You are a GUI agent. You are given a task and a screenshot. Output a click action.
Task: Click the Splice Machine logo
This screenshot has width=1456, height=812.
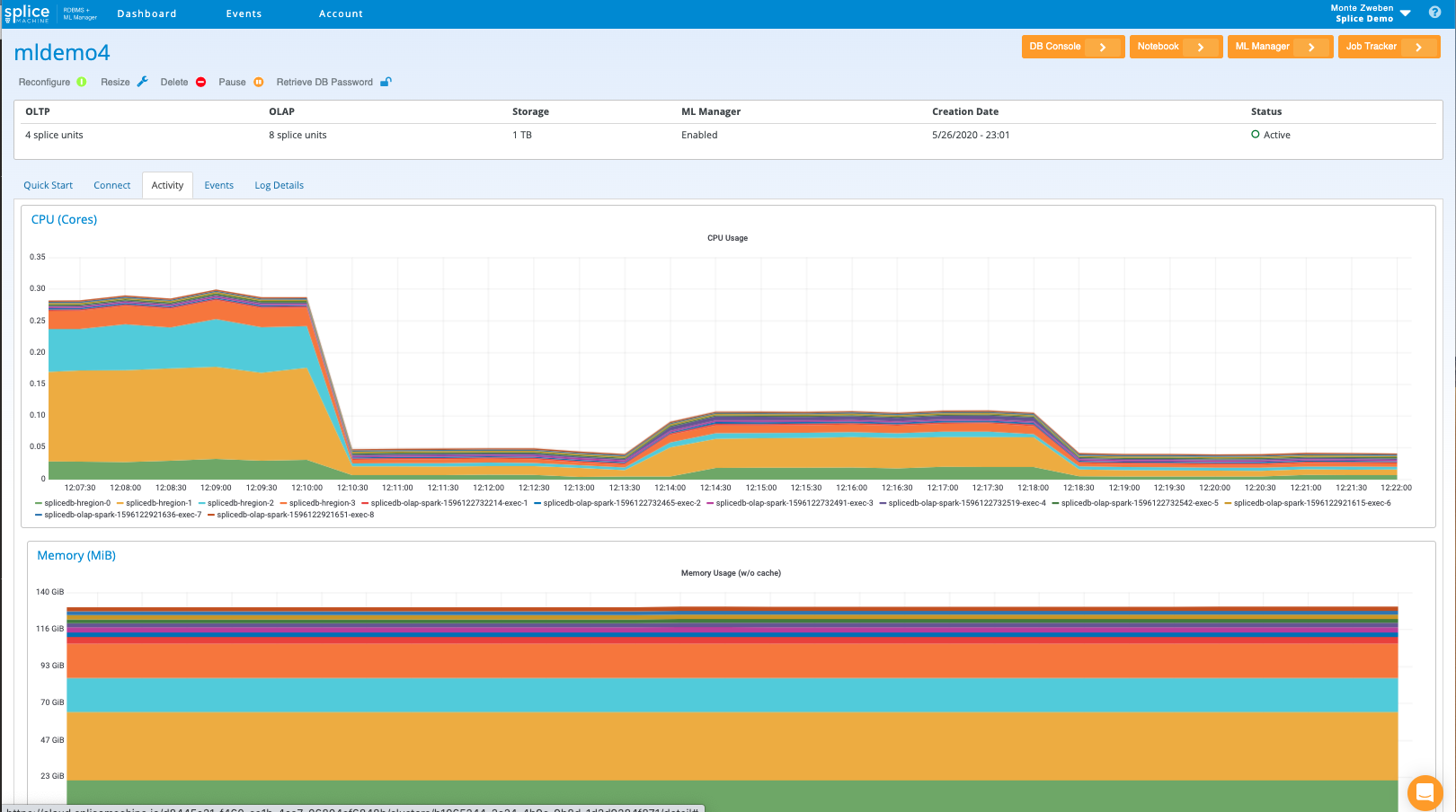point(27,13)
